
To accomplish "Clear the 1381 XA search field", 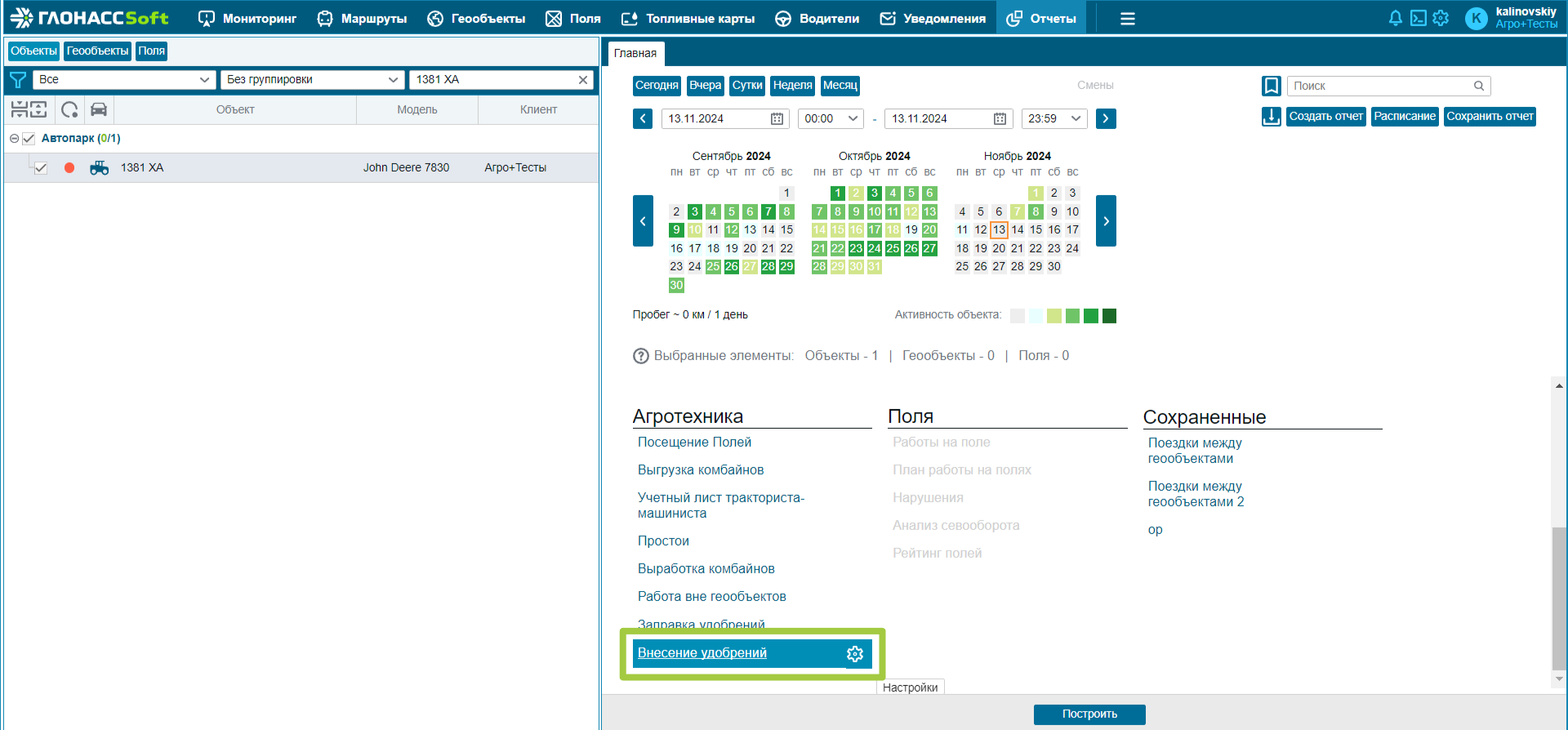I will pyautogui.click(x=583, y=80).
